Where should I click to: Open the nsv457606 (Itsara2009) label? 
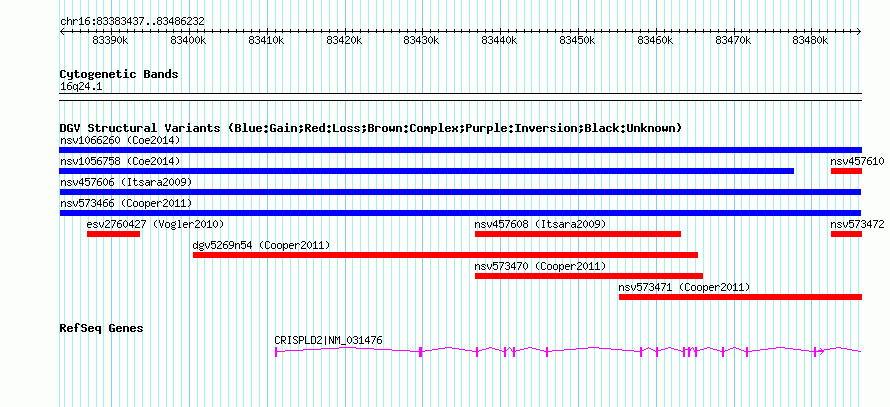pos(126,182)
